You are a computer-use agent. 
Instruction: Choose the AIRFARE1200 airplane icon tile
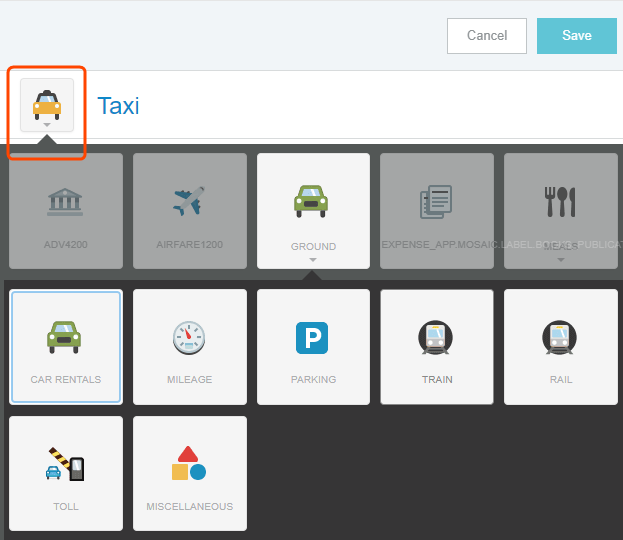189,210
